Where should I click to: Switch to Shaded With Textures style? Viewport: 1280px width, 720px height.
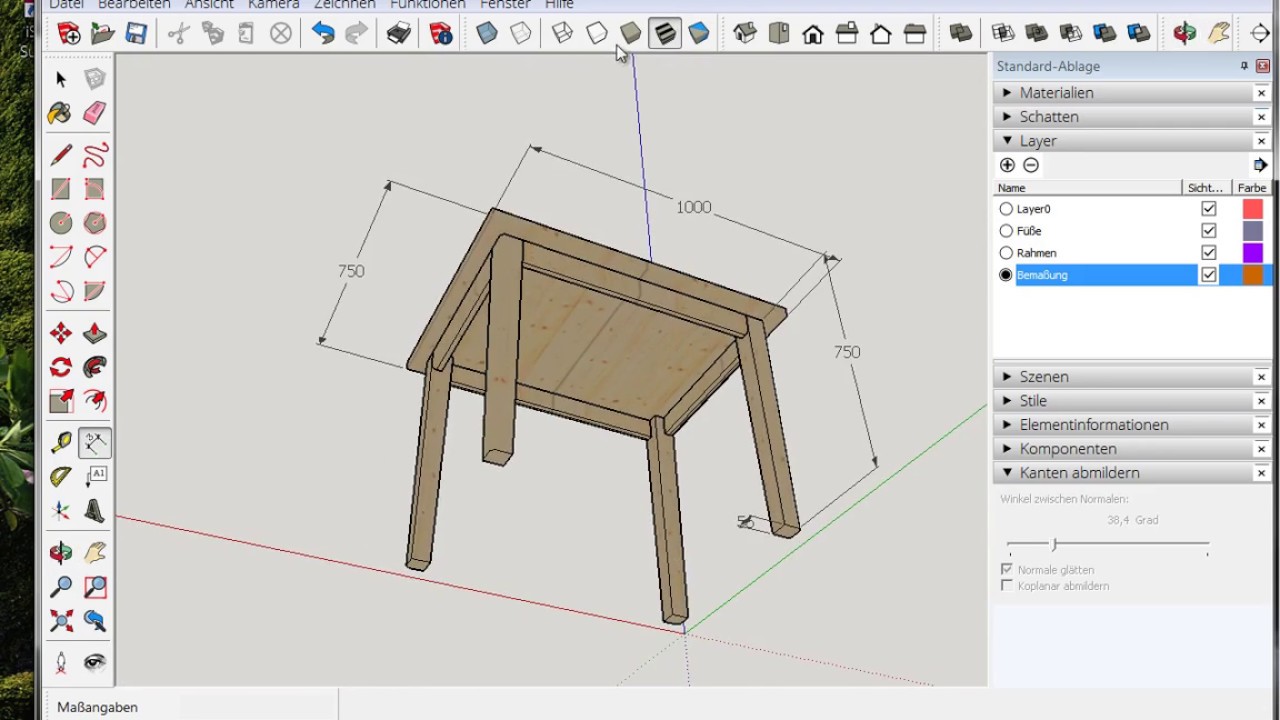(665, 34)
